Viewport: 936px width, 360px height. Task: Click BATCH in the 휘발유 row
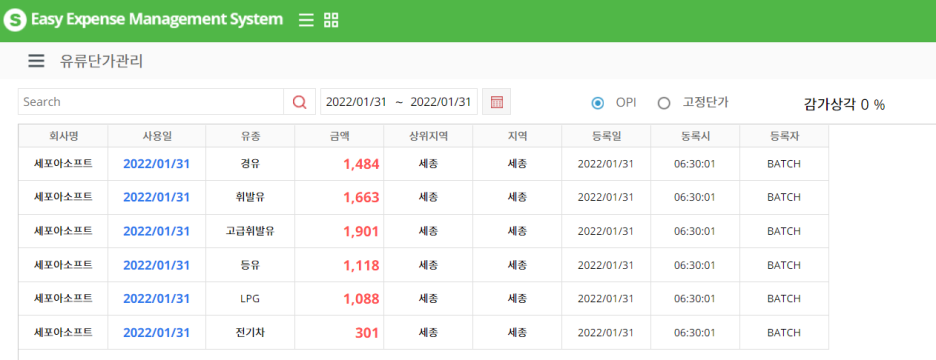784,198
